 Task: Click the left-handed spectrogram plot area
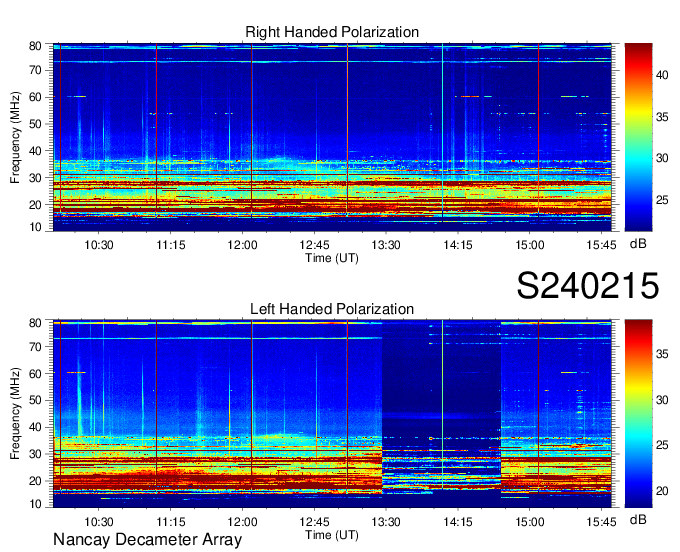pyautogui.click(x=332, y=414)
